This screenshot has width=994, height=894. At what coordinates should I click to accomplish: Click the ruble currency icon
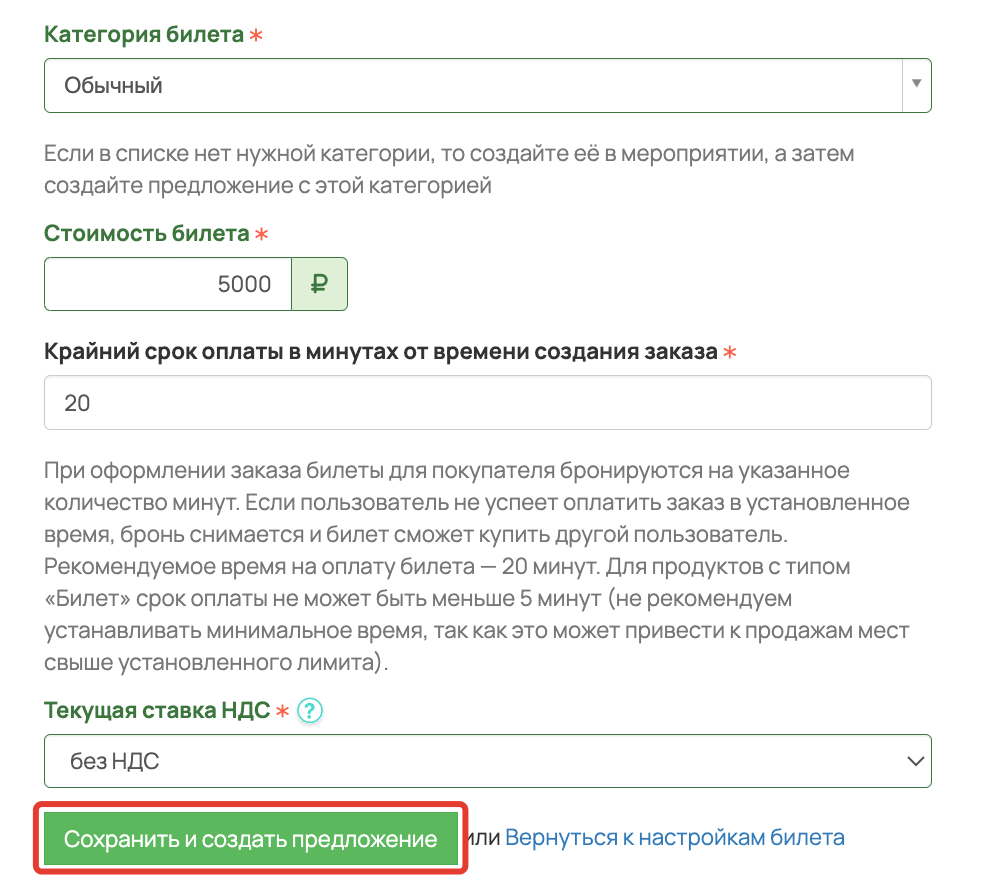point(319,284)
